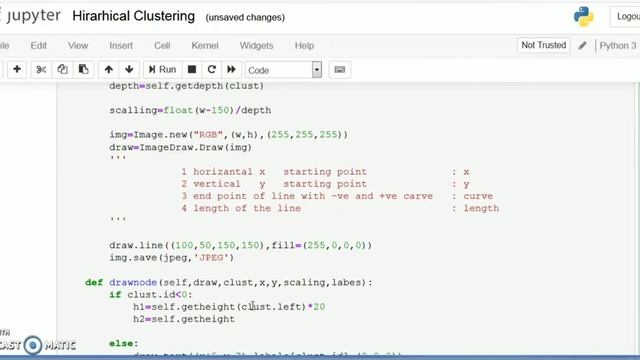Image resolution: width=640 pixels, height=360 pixels.
Task: Click the 'def drawnode' function definition line
Action: [229, 282]
